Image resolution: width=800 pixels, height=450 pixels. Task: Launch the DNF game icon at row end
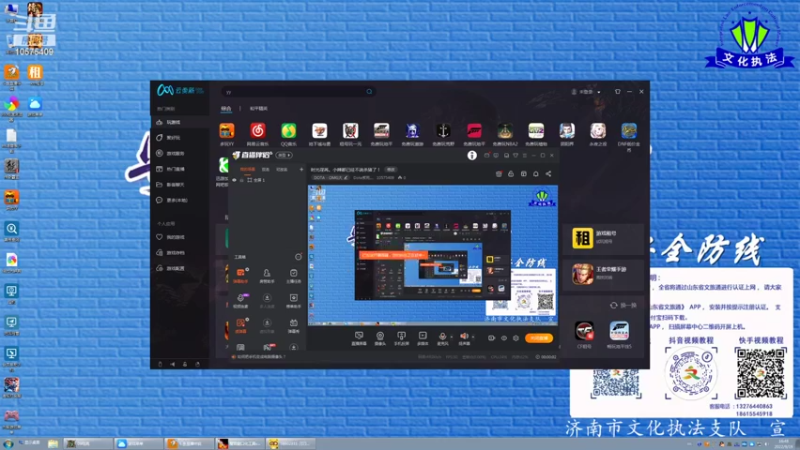629,131
